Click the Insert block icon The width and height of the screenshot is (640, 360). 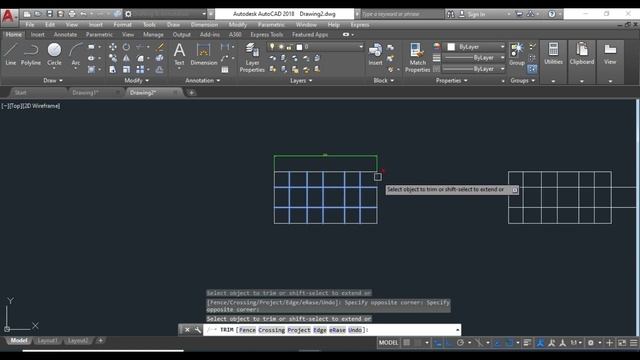coord(375,54)
